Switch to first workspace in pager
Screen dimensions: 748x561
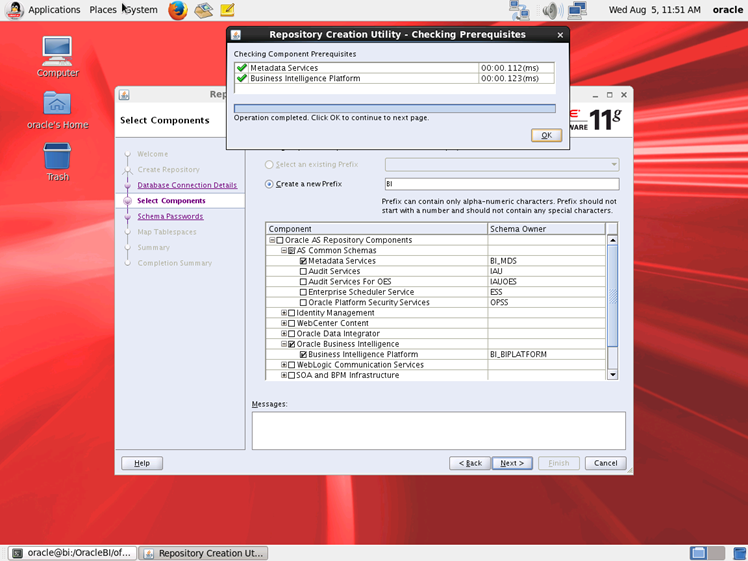[698, 553]
